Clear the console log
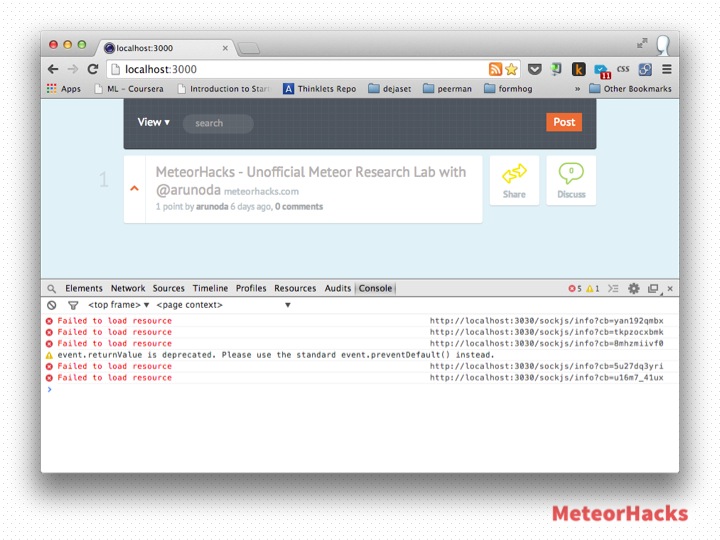Image resolution: width=720 pixels, height=540 pixels. point(51,305)
